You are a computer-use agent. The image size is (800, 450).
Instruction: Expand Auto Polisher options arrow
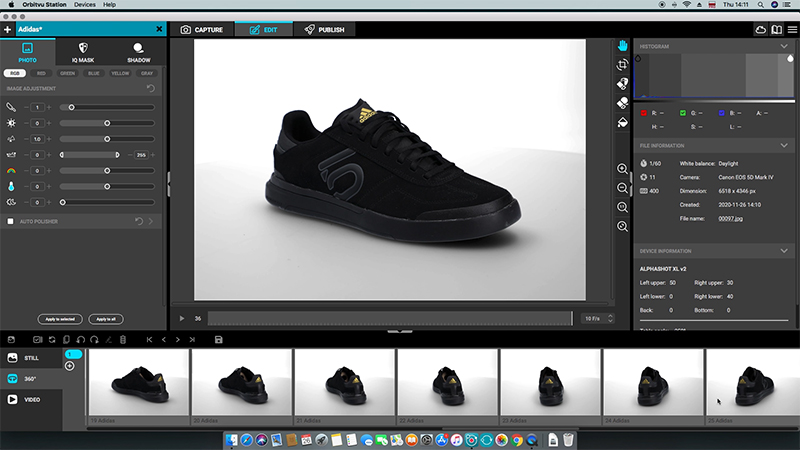tap(151, 221)
